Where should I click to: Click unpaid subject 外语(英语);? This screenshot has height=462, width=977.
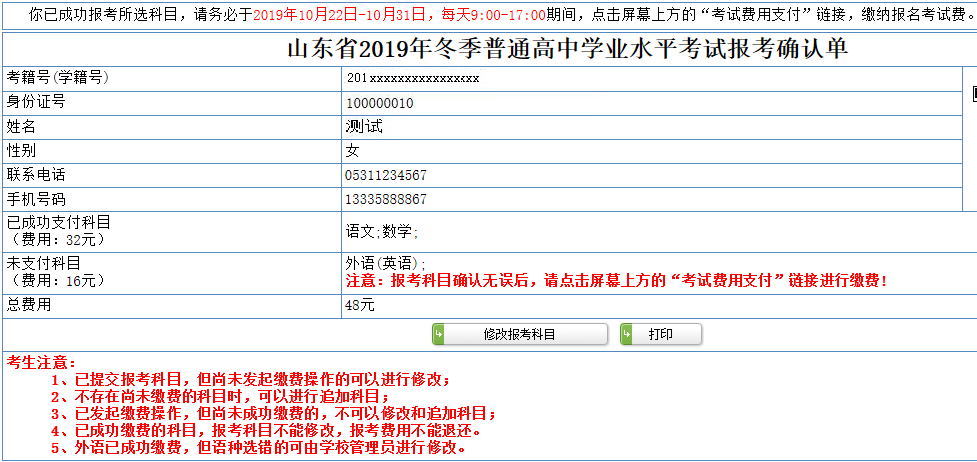click(385, 264)
